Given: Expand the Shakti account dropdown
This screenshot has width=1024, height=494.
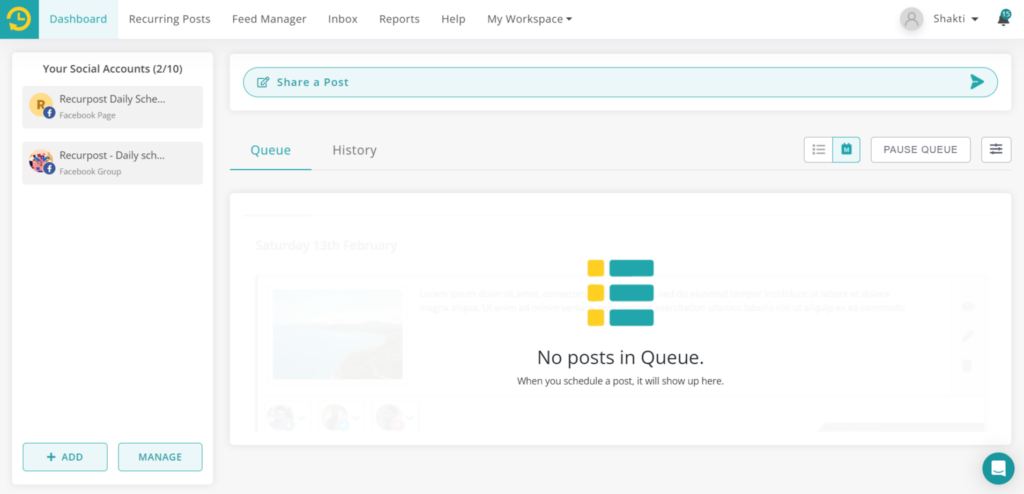Looking at the screenshot, I should coord(956,19).
